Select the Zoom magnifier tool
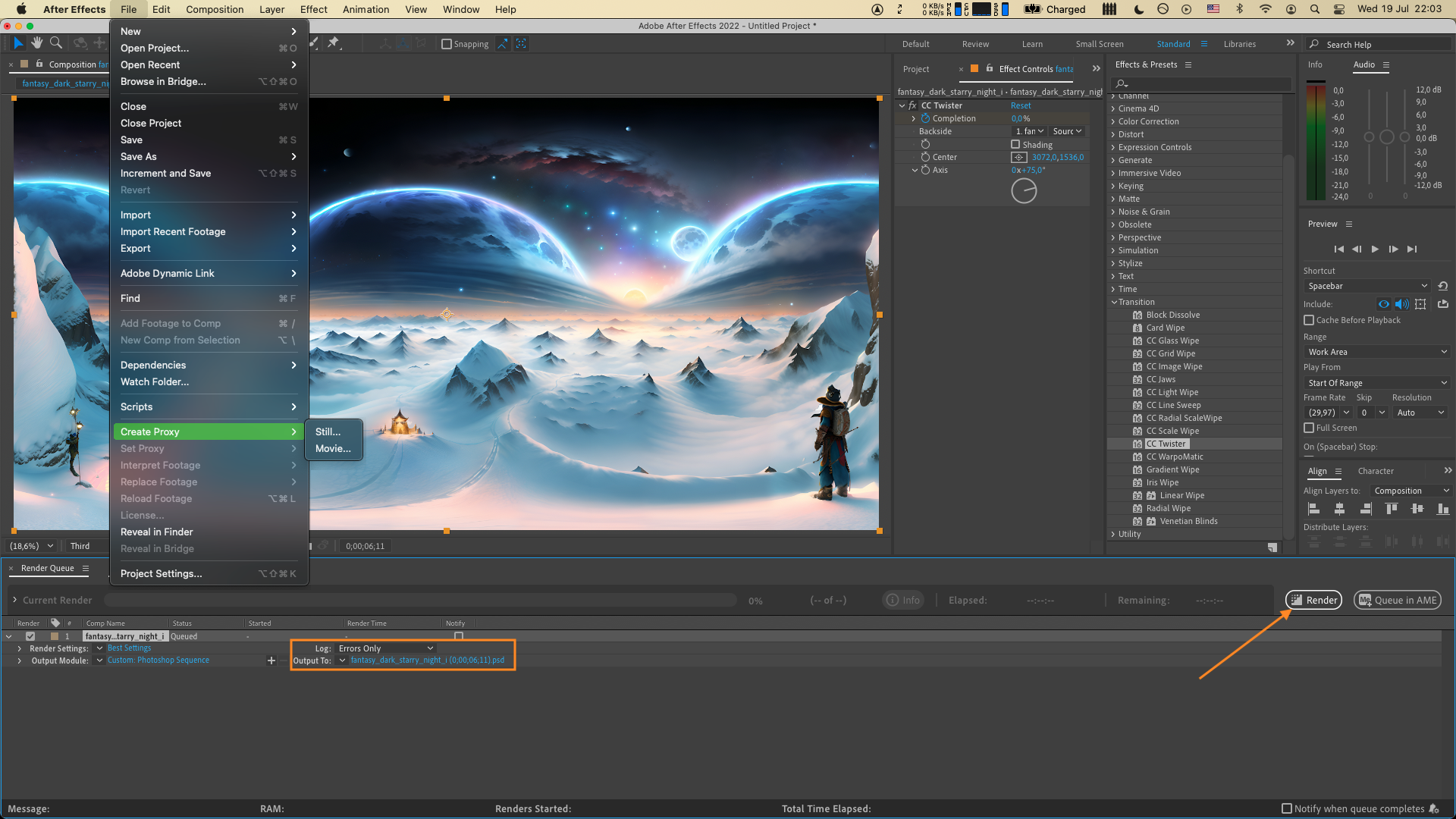The image size is (1456, 819). click(x=56, y=43)
